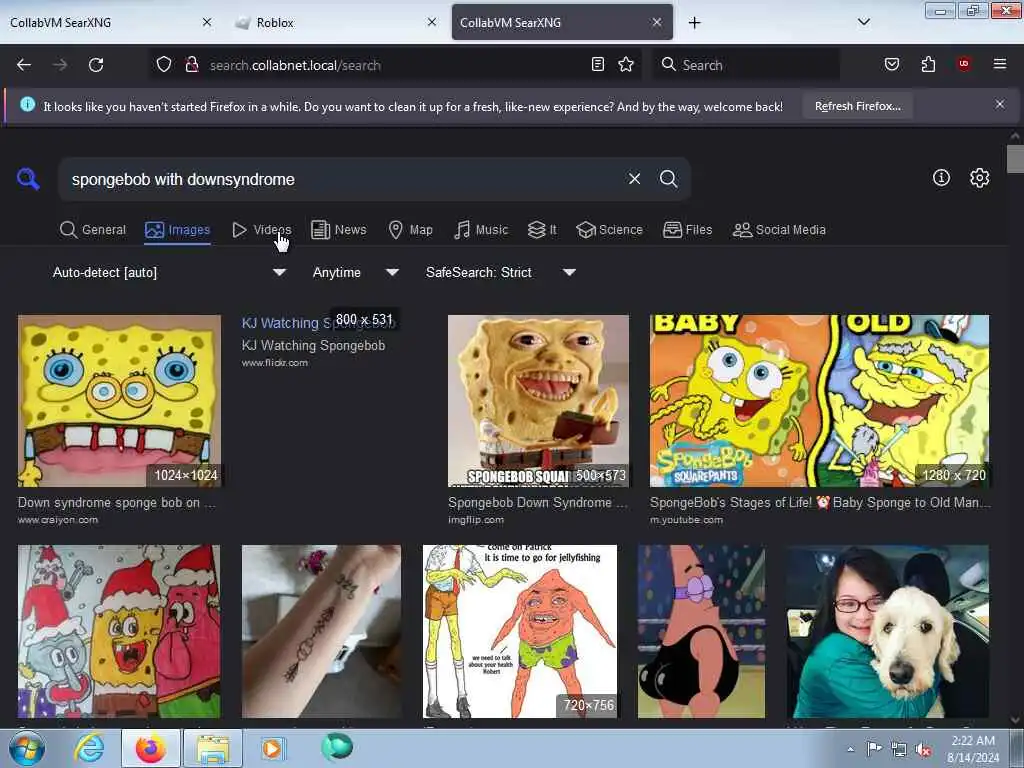Open the Christmas hats drawing thumbnail

119,632
